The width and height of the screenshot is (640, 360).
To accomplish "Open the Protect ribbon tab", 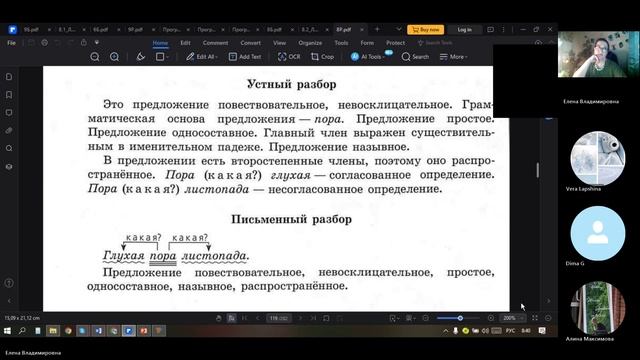I will [x=396, y=43].
